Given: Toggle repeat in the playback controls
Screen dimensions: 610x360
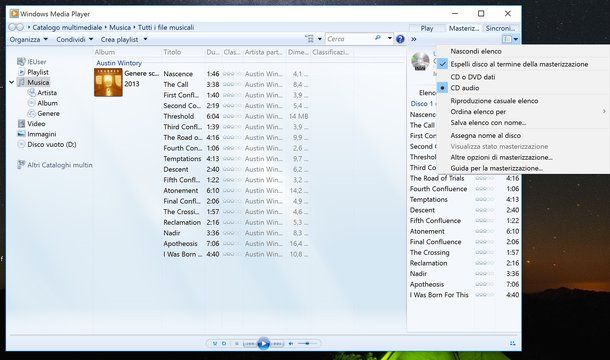Looking at the screenshot, I should (224, 344).
